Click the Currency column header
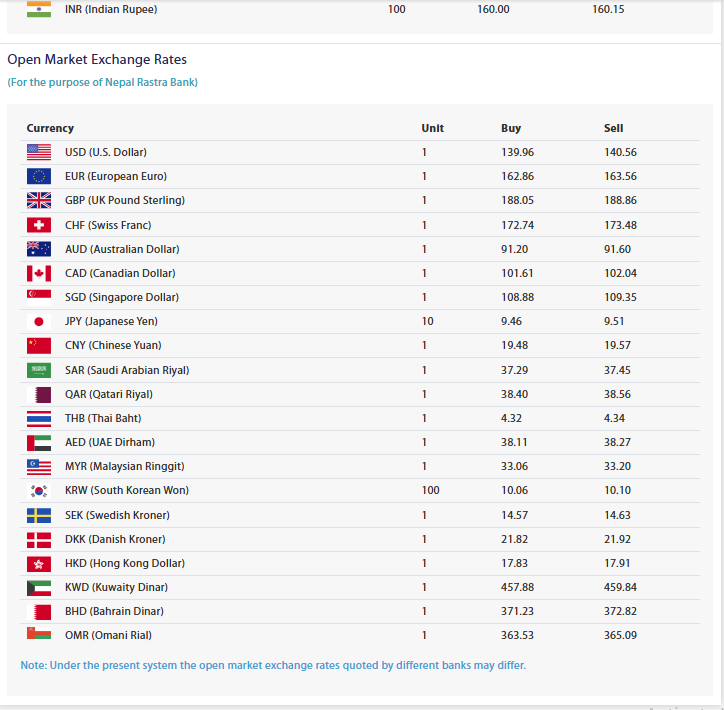This screenshot has width=724, height=710. click(50, 128)
